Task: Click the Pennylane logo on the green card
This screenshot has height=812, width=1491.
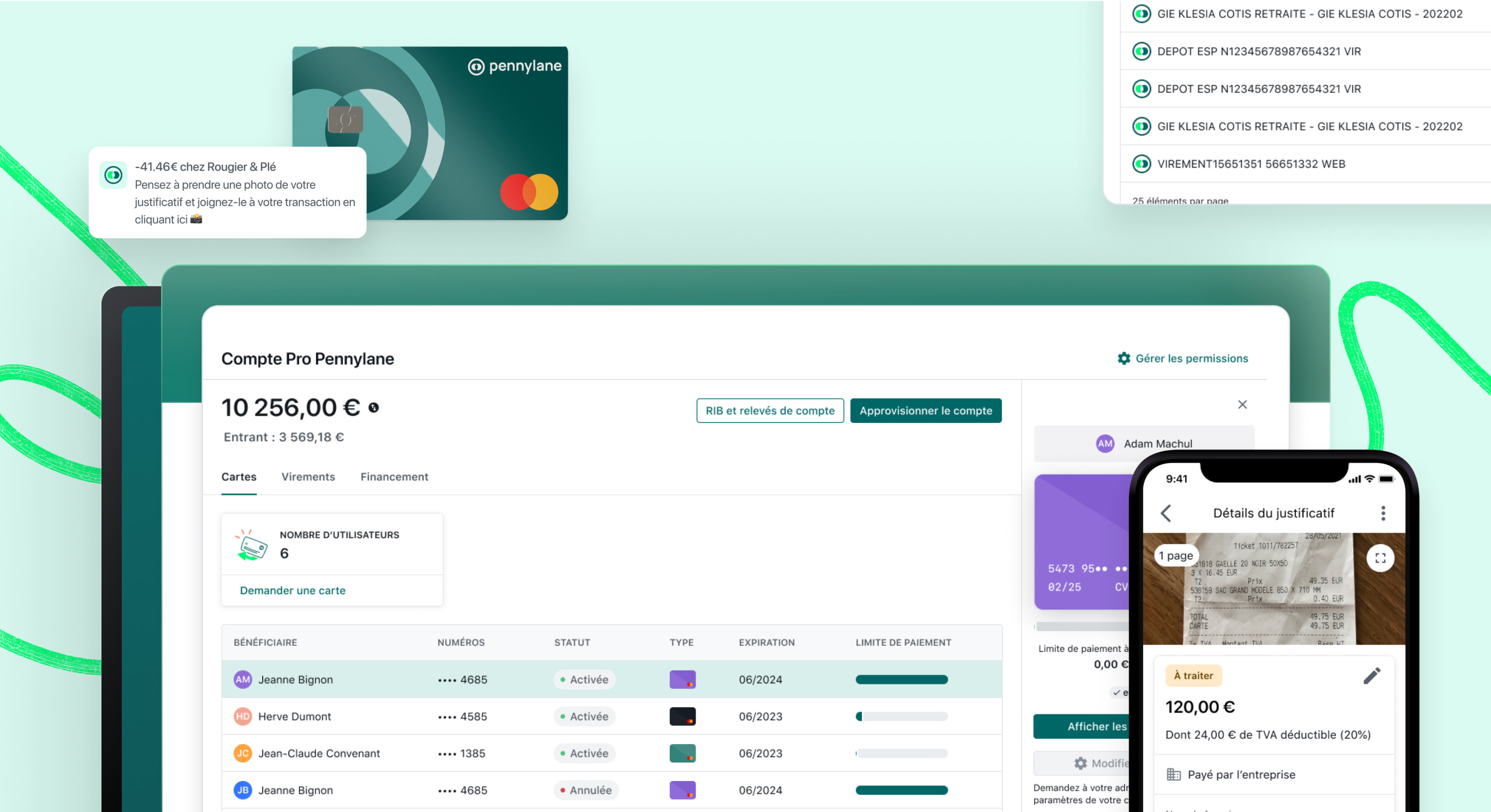Action: (x=514, y=66)
